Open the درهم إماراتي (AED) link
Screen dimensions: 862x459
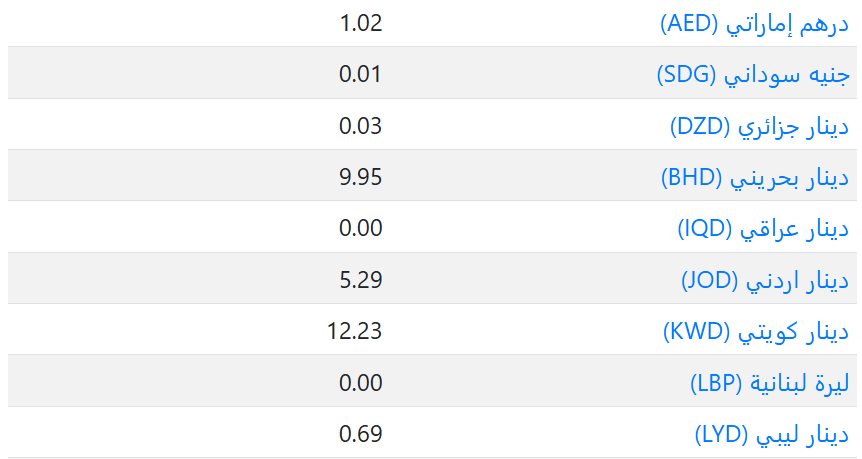tap(754, 23)
